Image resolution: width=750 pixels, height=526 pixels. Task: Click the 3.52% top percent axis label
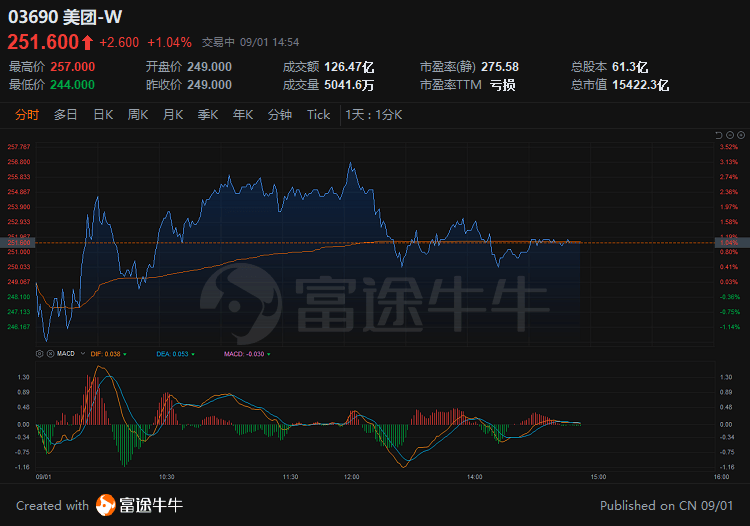[x=729, y=147]
